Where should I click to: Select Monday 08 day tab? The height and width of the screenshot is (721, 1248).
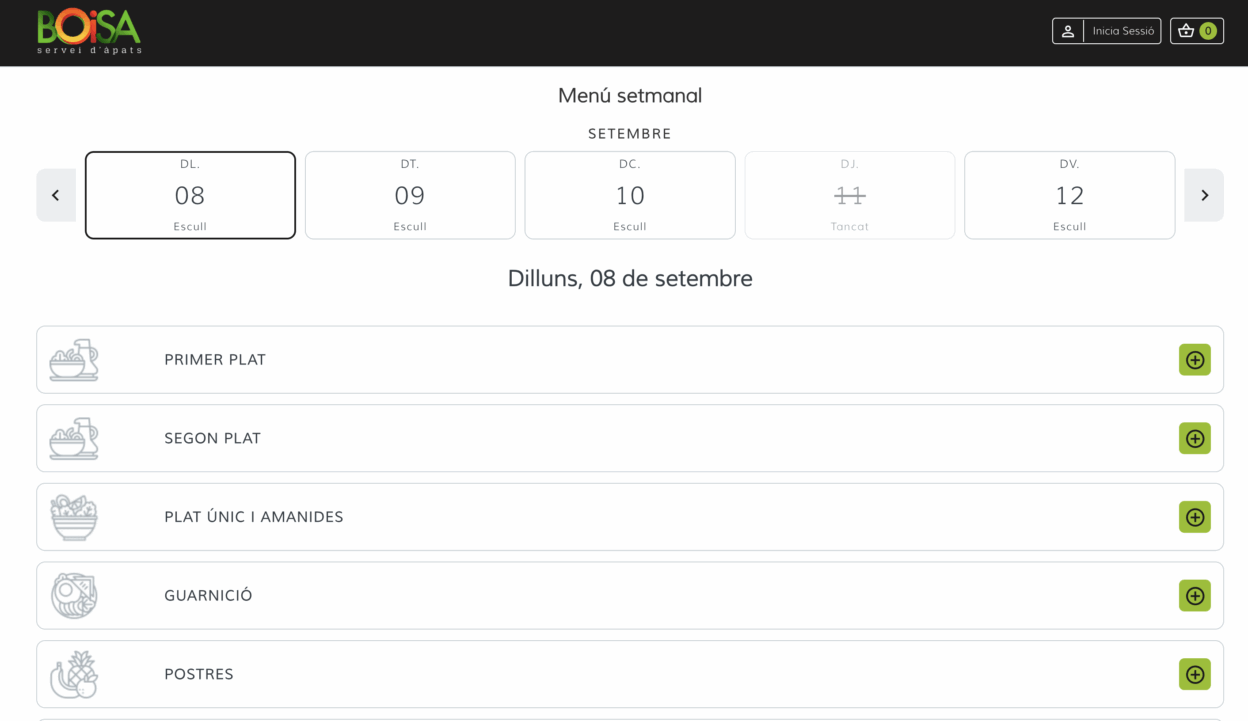[x=190, y=195]
